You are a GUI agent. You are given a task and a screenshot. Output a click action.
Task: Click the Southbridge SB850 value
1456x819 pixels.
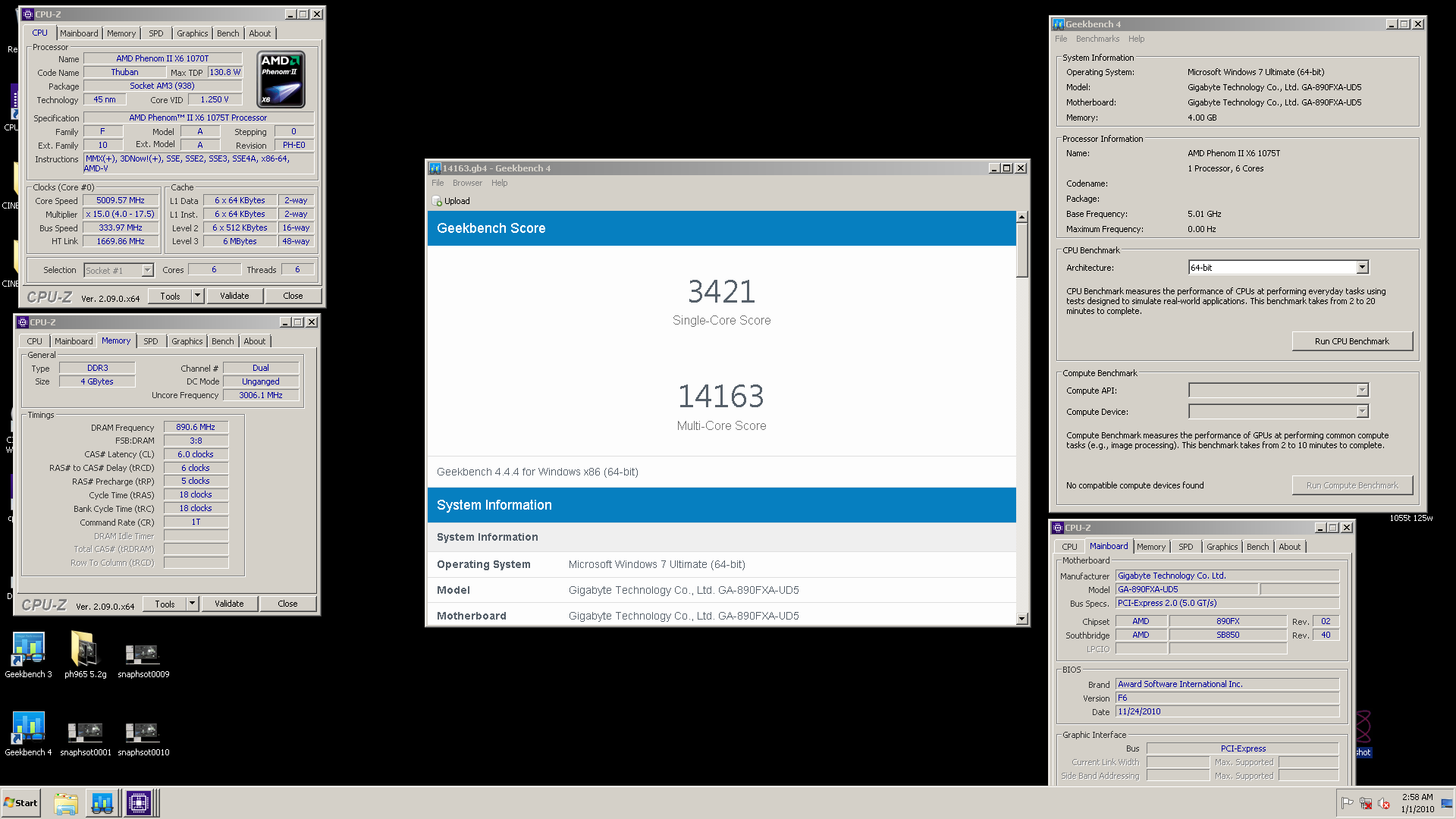click(x=1228, y=635)
